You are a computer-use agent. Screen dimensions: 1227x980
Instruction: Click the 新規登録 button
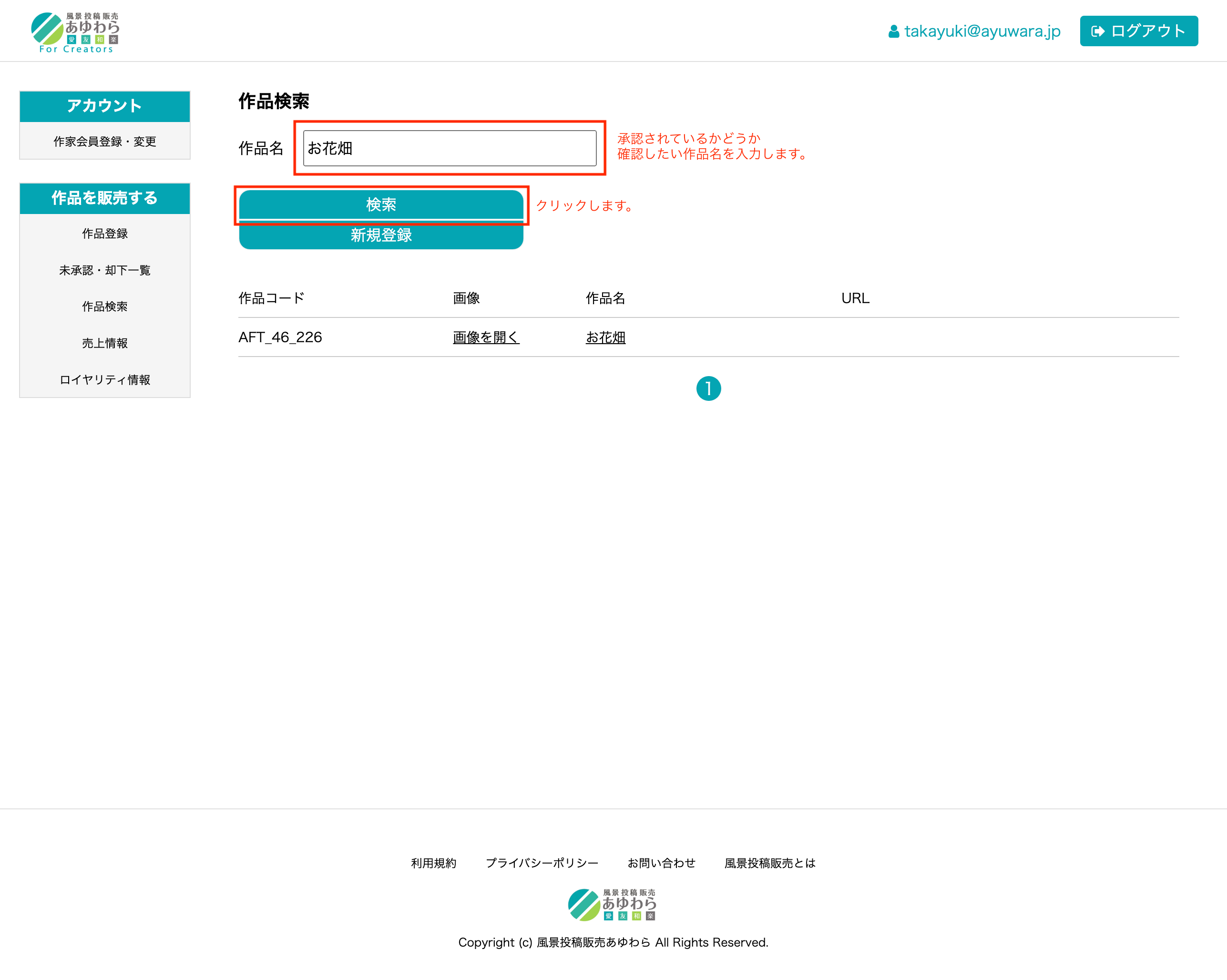(381, 235)
